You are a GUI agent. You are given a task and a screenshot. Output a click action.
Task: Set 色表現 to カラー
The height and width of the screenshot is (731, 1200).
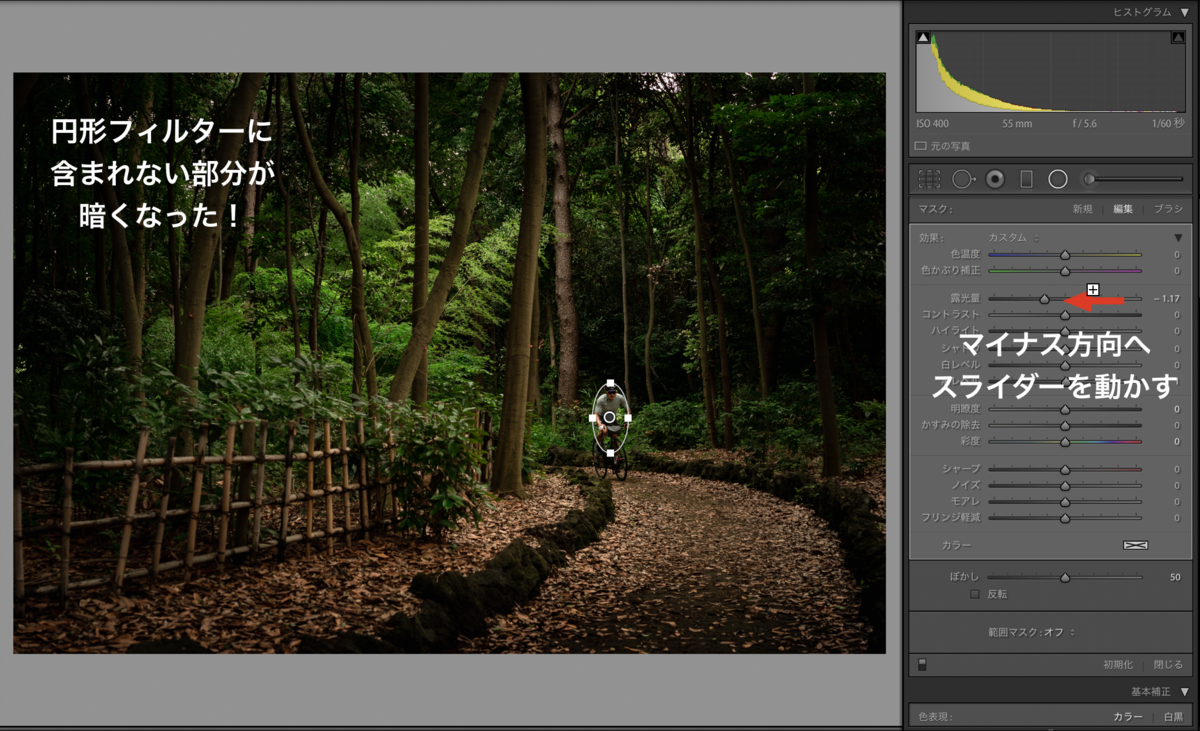point(1128,717)
